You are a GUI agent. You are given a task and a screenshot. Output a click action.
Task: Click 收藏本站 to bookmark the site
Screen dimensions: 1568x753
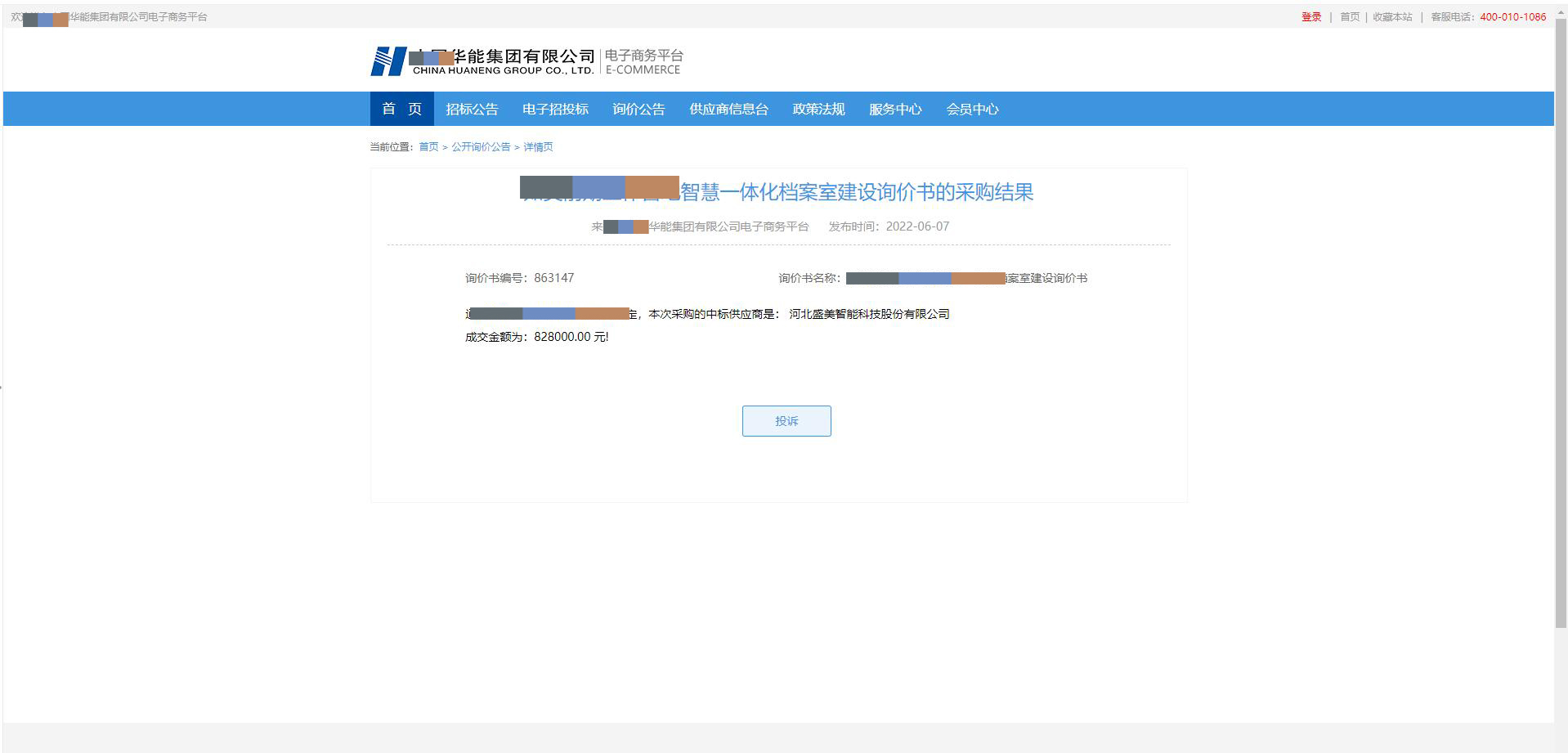point(1392,17)
